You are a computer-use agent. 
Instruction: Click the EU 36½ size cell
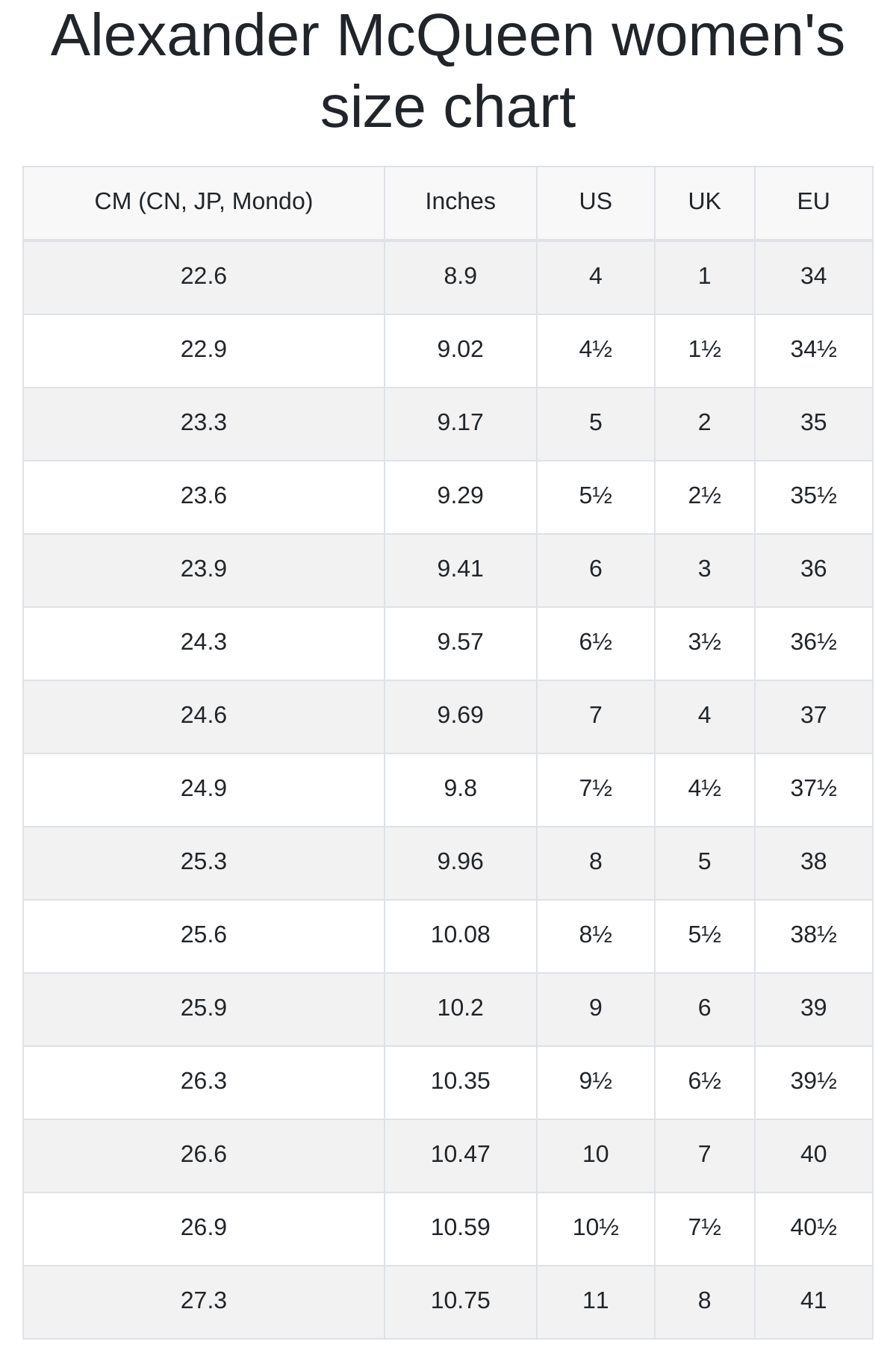click(814, 643)
